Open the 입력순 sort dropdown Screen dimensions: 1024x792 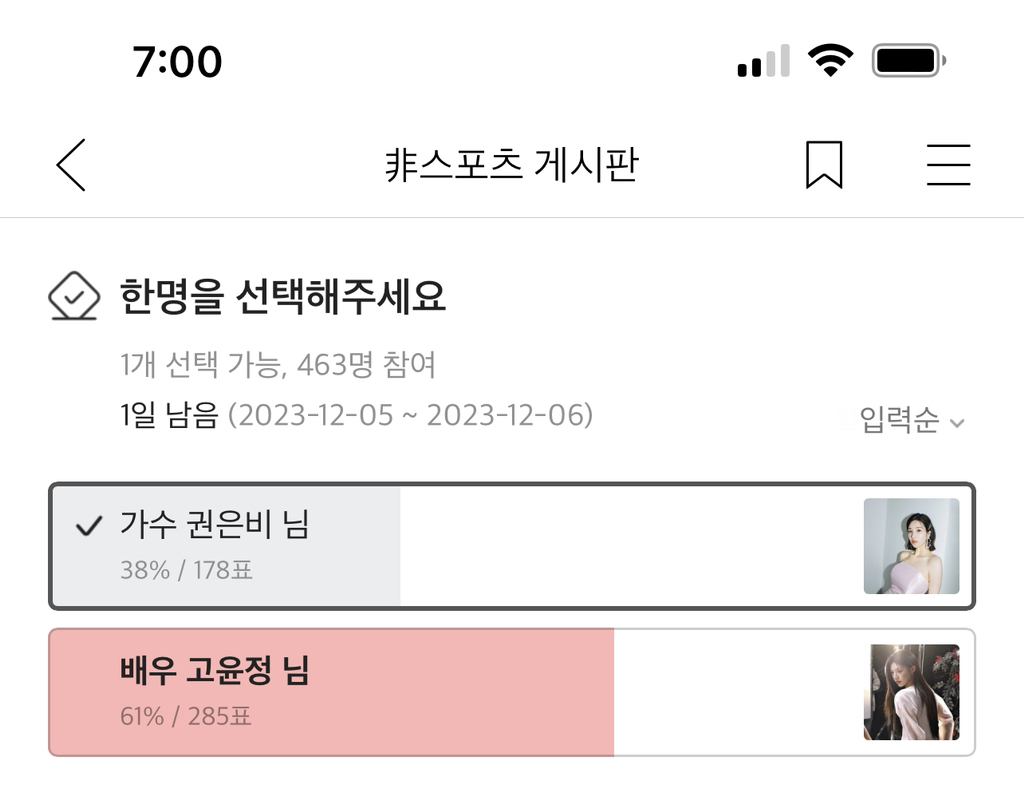[x=899, y=421]
